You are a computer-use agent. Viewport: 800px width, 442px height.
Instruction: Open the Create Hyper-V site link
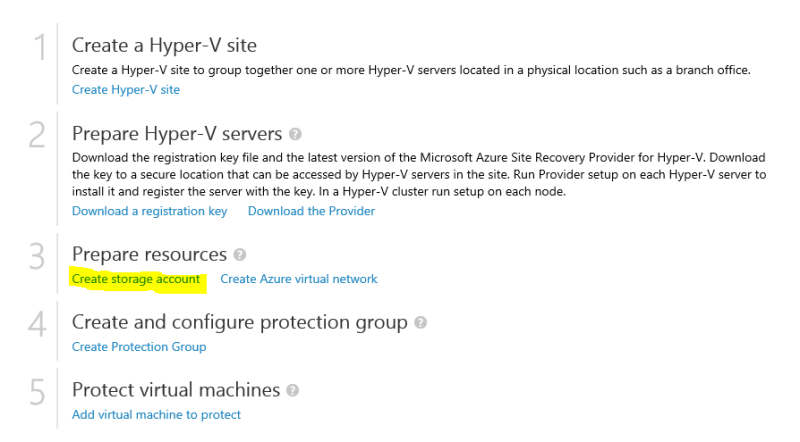click(125, 90)
